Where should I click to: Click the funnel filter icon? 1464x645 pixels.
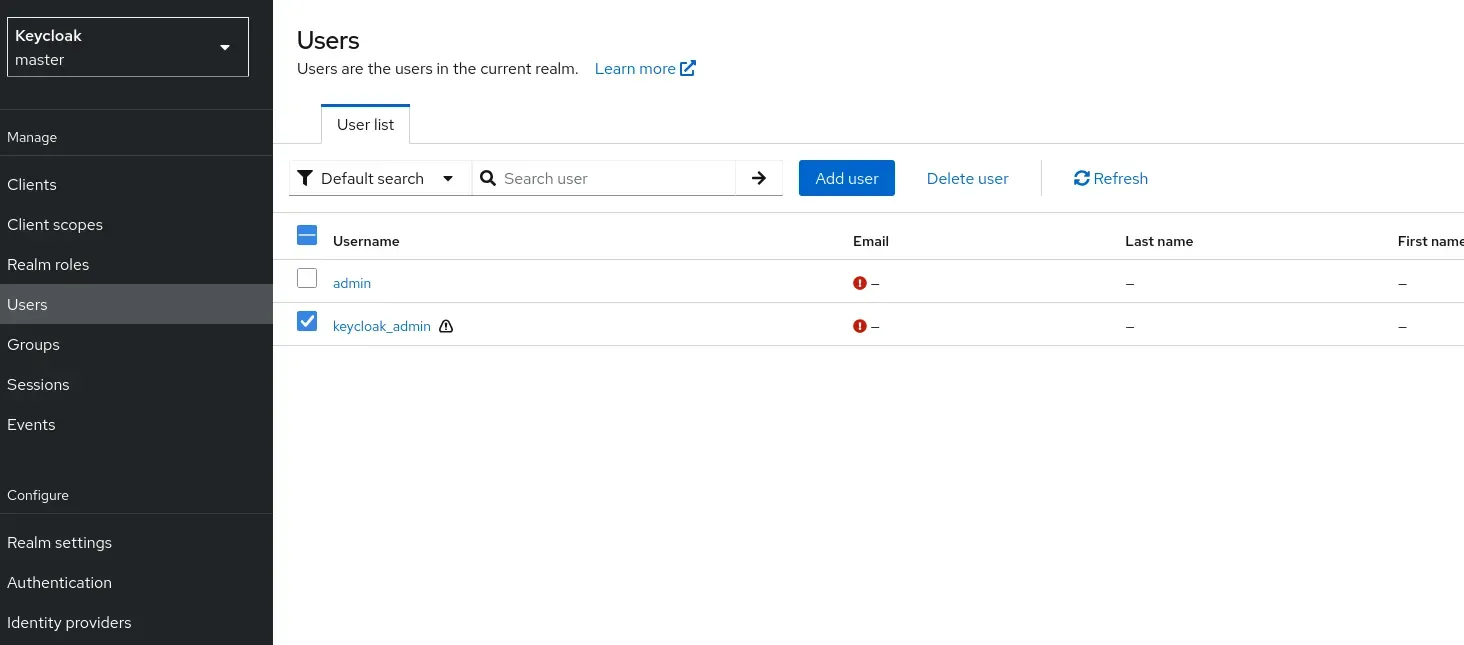(306, 178)
